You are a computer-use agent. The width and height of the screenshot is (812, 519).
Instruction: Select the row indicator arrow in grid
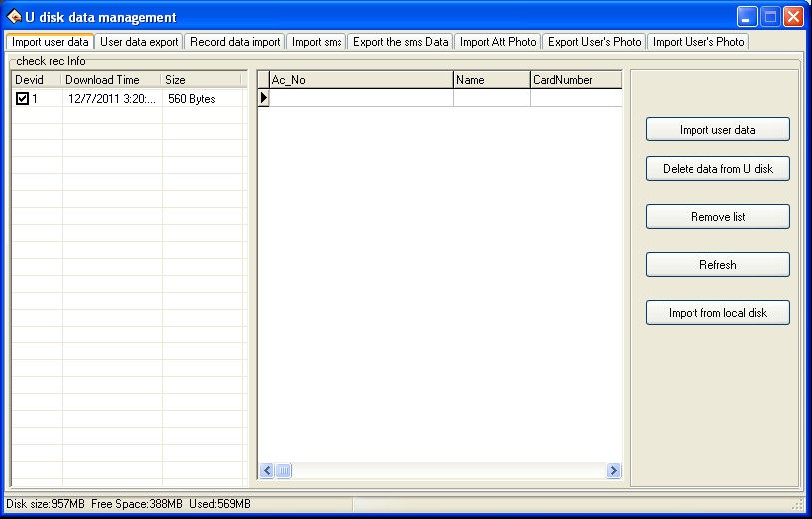[264, 98]
